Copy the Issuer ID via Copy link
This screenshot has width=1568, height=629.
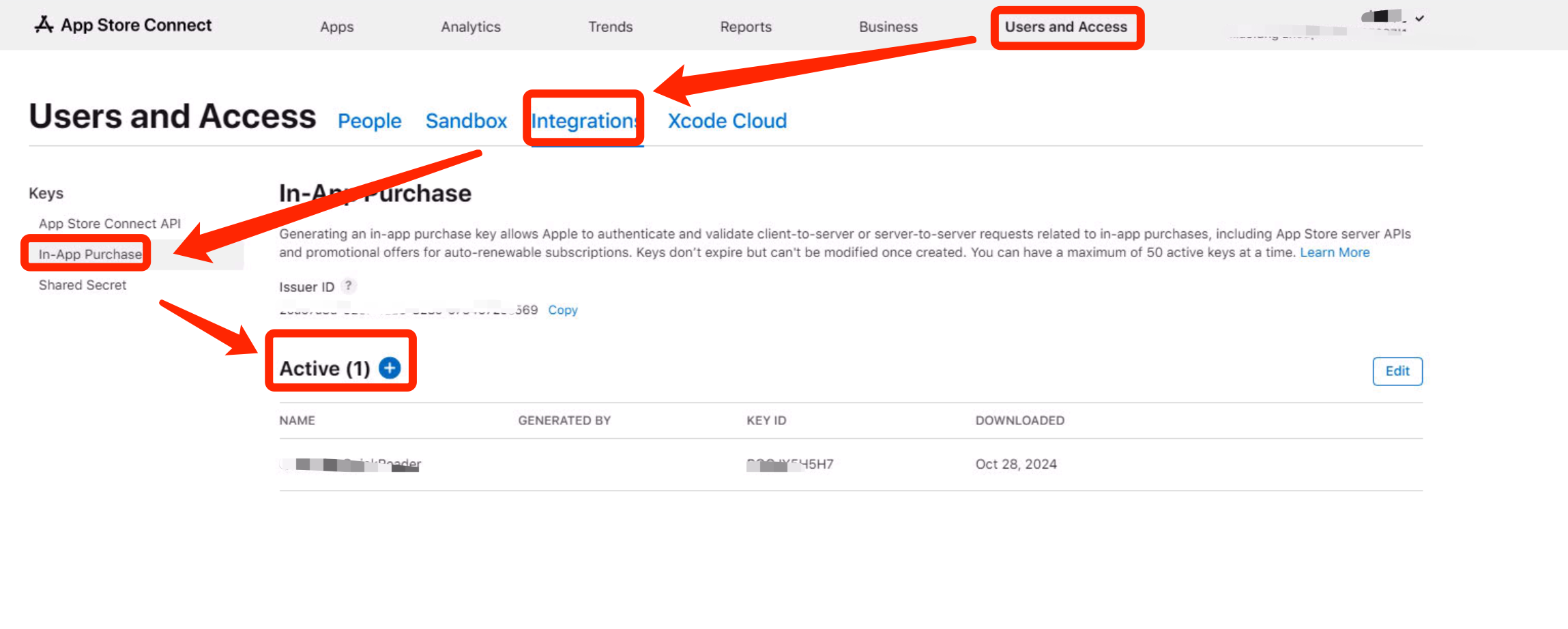(x=562, y=310)
